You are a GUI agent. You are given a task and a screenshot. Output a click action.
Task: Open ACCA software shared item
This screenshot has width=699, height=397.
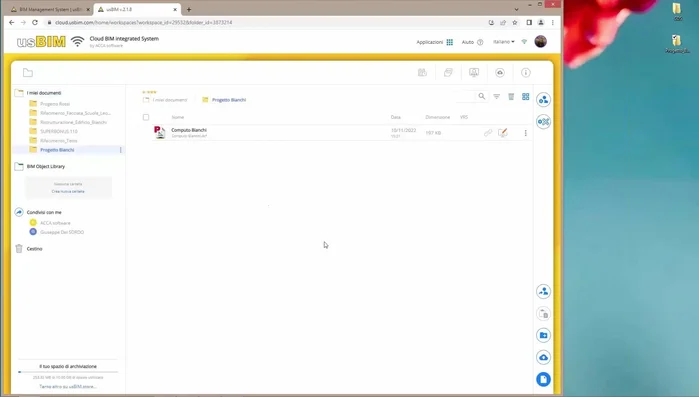tap(55, 223)
